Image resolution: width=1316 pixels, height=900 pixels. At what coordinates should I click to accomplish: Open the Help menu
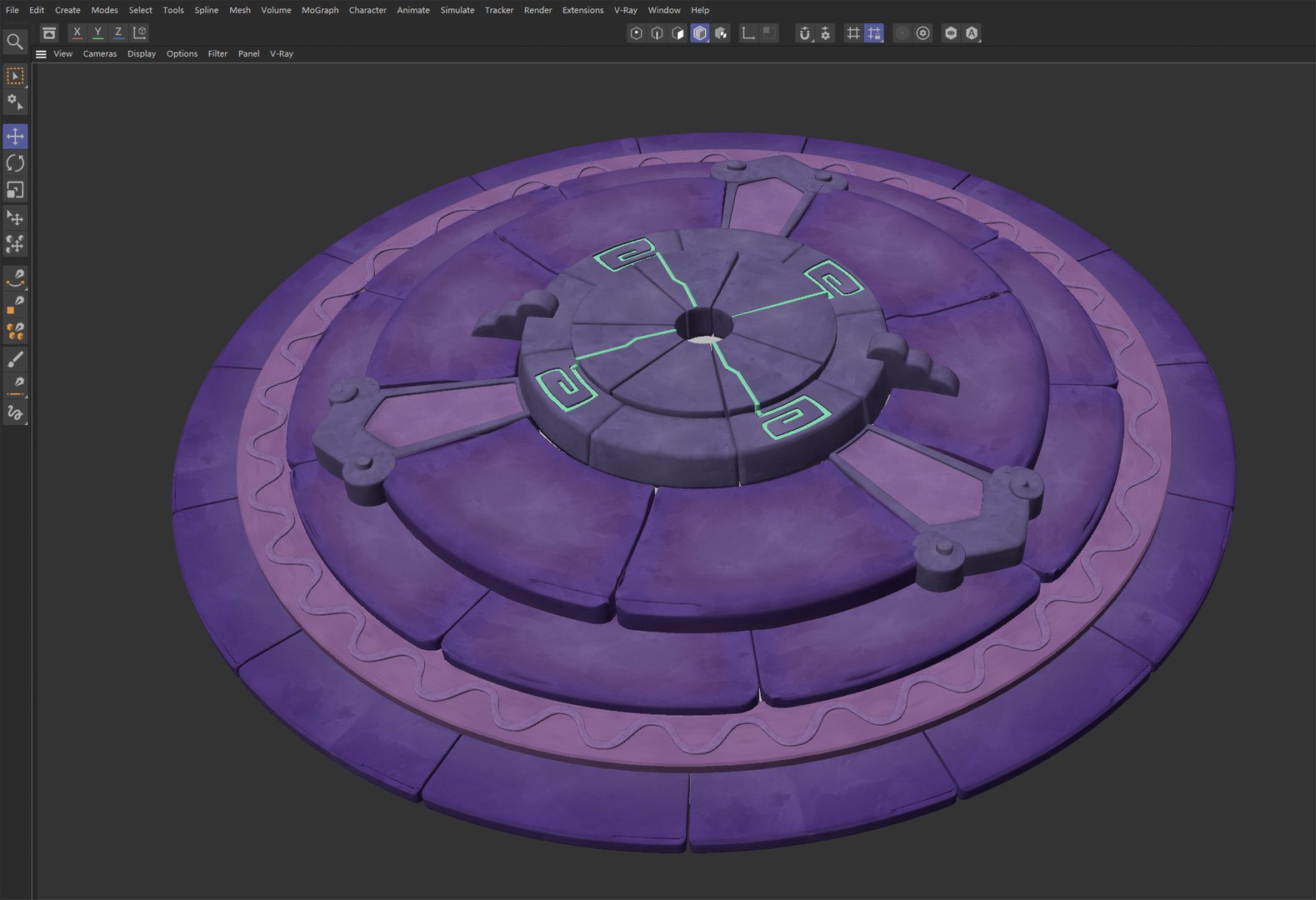click(x=700, y=10)
